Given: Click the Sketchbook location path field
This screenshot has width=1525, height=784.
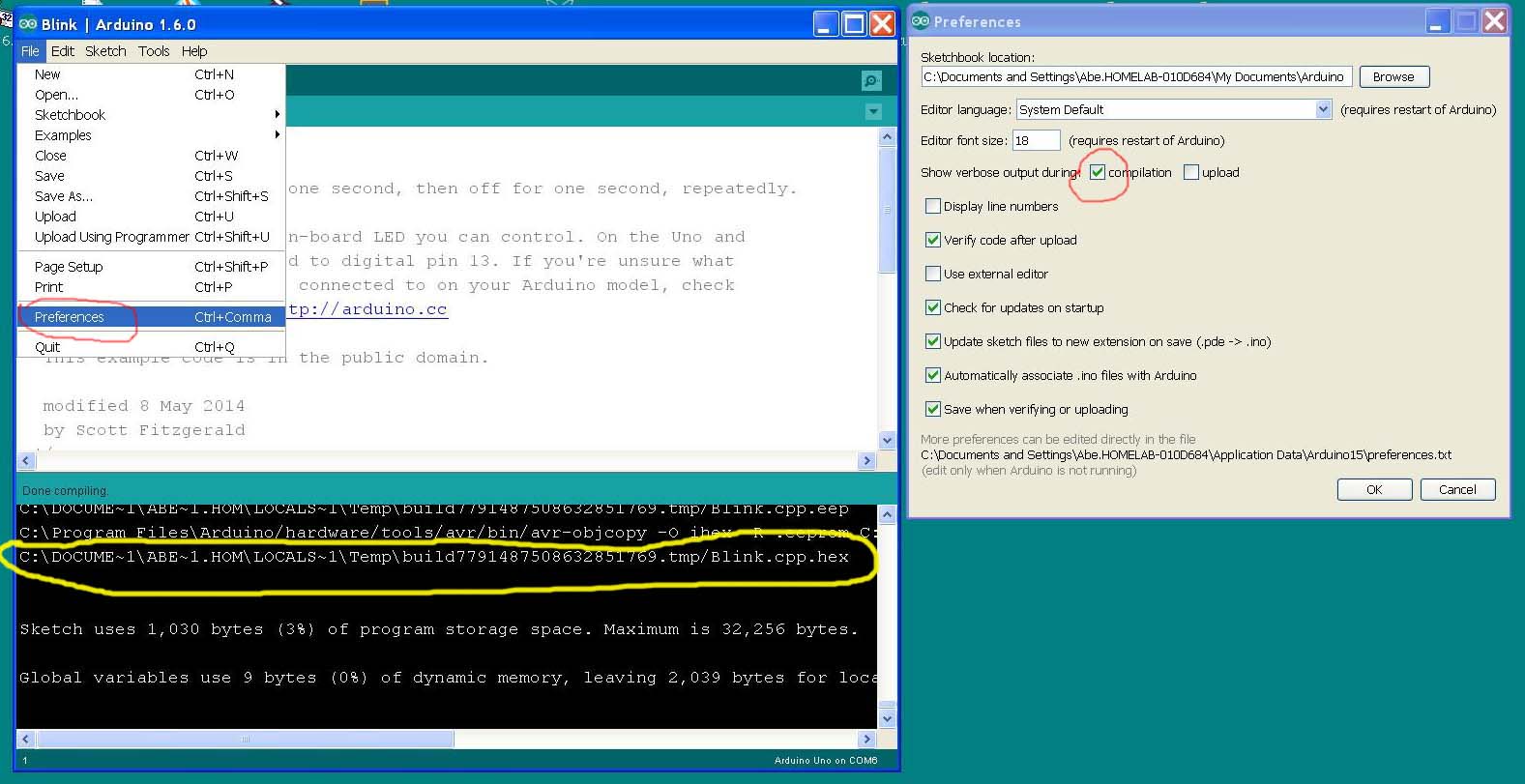Looking at the screenshot, I should tap(1135, 77).
